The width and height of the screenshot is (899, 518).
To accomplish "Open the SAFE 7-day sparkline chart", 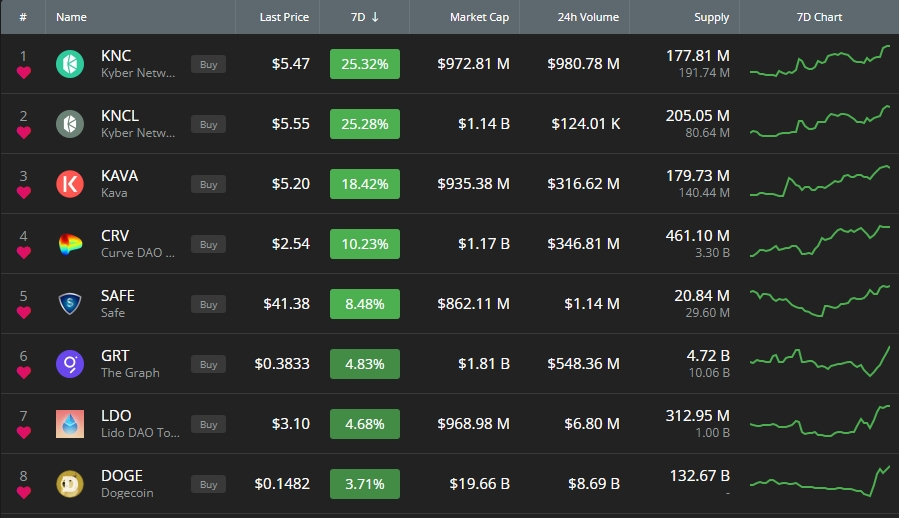I will (820, 302).
